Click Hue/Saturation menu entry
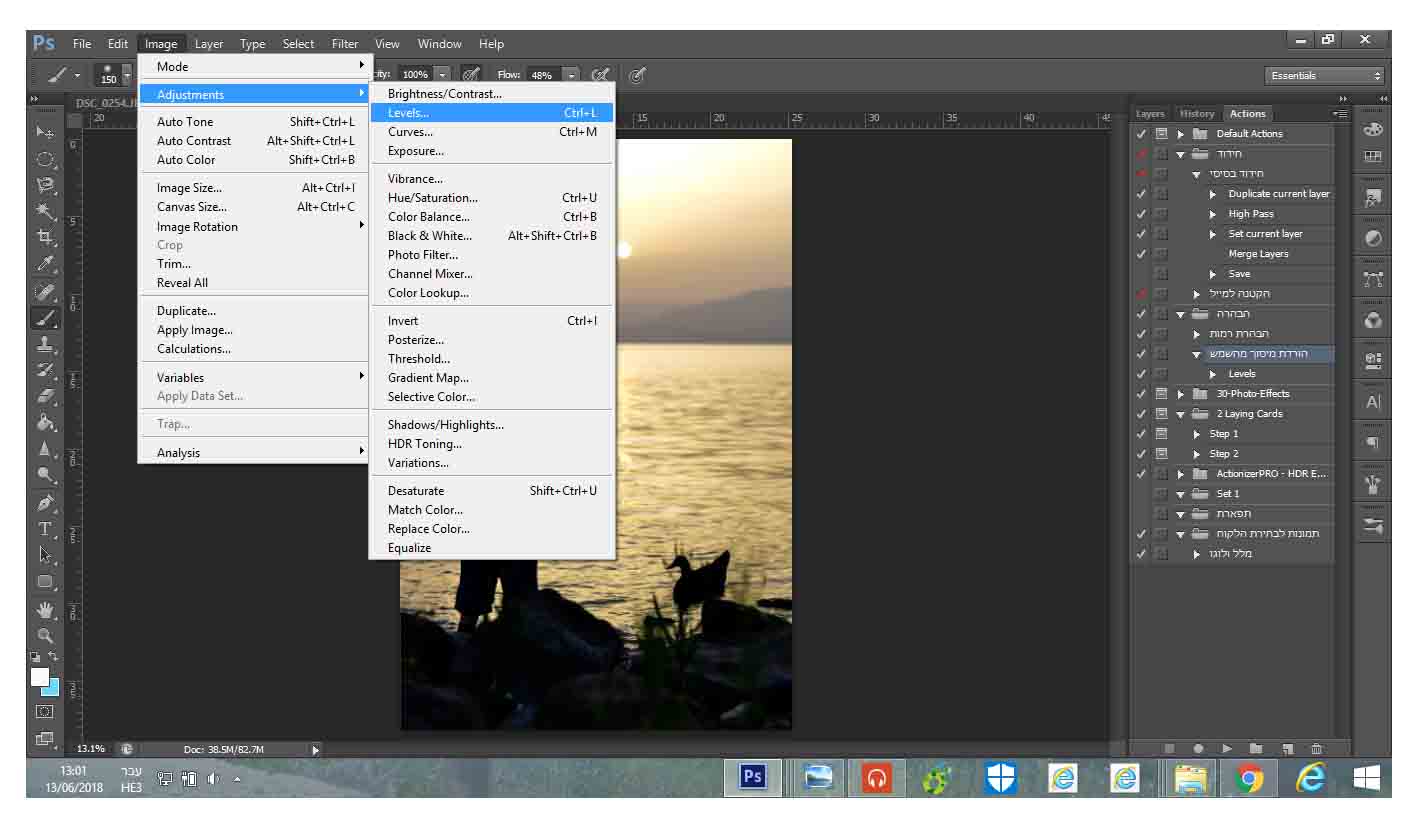The height and width of the screenshot is (827, 1417). pos(433,198)
